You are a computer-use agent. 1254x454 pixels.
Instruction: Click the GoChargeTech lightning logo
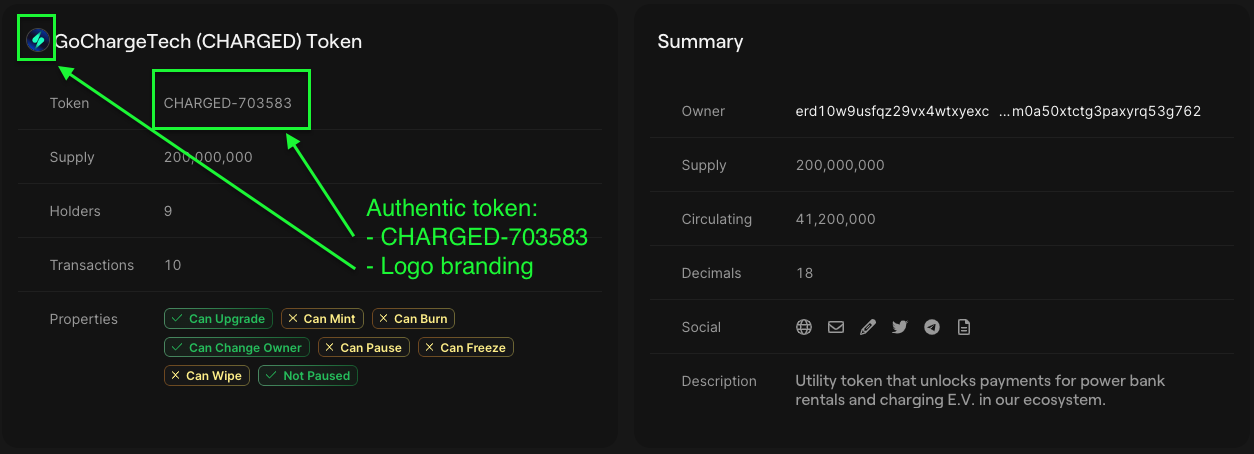tap(38, 41)
